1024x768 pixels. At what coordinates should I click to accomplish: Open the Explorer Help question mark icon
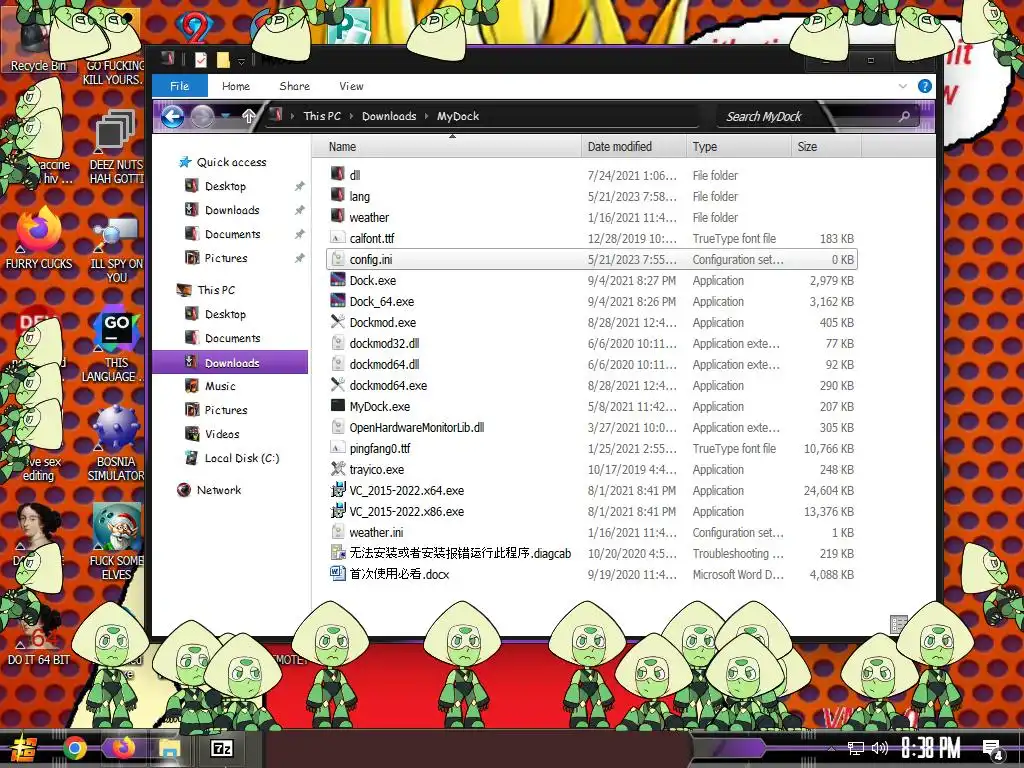pyautogui.click(x=925, y=86)
